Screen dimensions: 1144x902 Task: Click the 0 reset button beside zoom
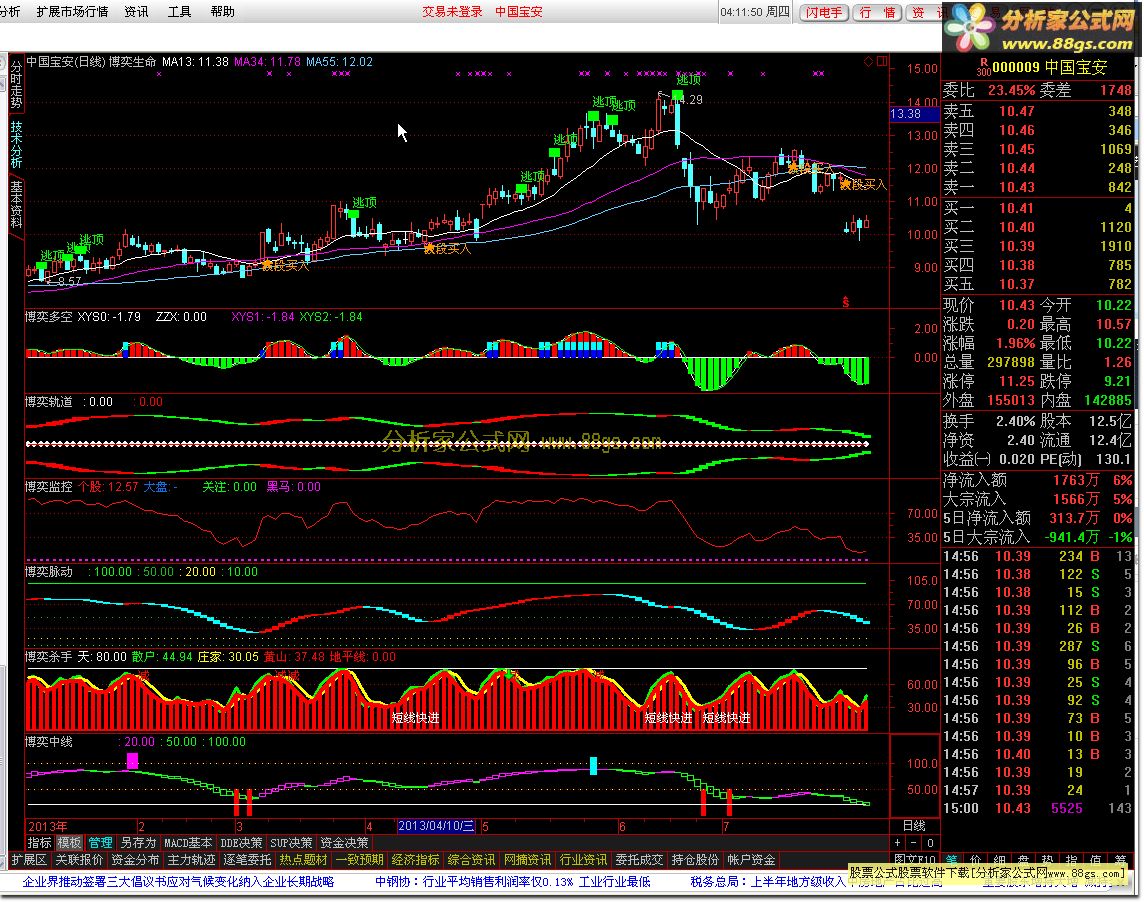930,843
